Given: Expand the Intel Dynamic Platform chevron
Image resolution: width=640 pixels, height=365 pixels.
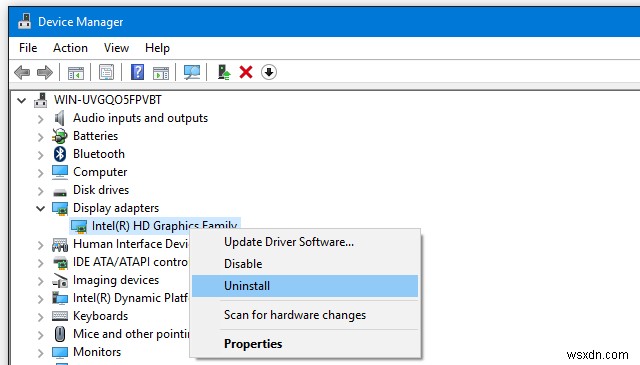Looking at the screenshot, I should point(40,299).
